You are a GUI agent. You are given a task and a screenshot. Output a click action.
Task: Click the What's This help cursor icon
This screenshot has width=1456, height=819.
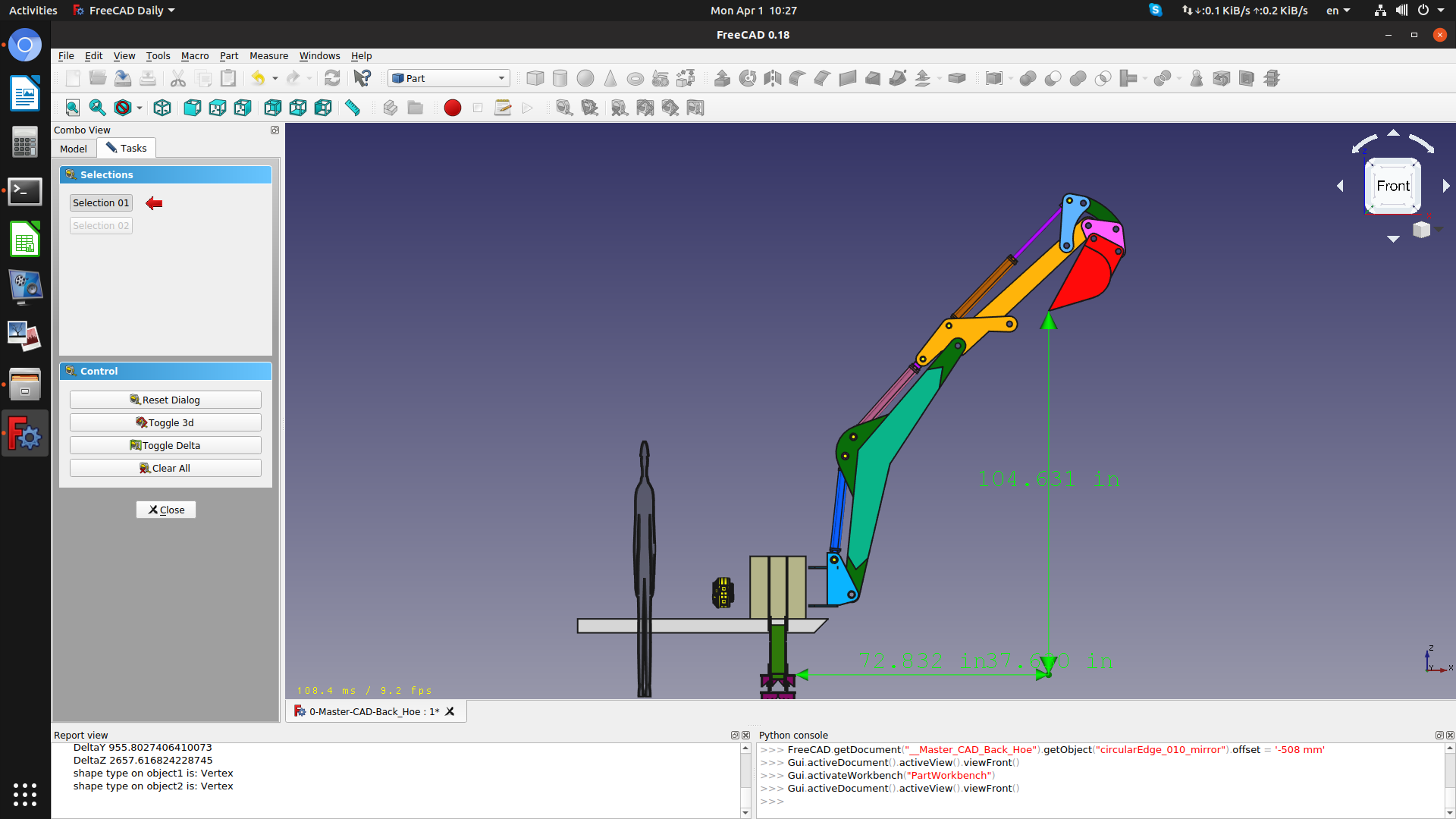362,78
